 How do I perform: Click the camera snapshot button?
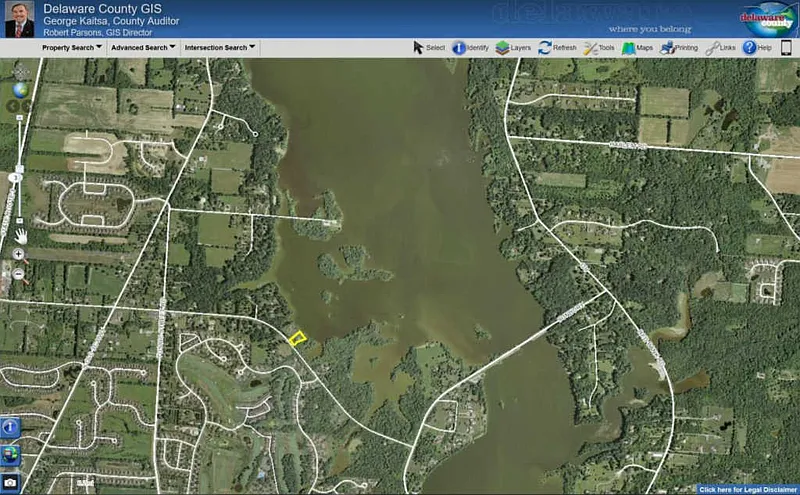(10, 482)
